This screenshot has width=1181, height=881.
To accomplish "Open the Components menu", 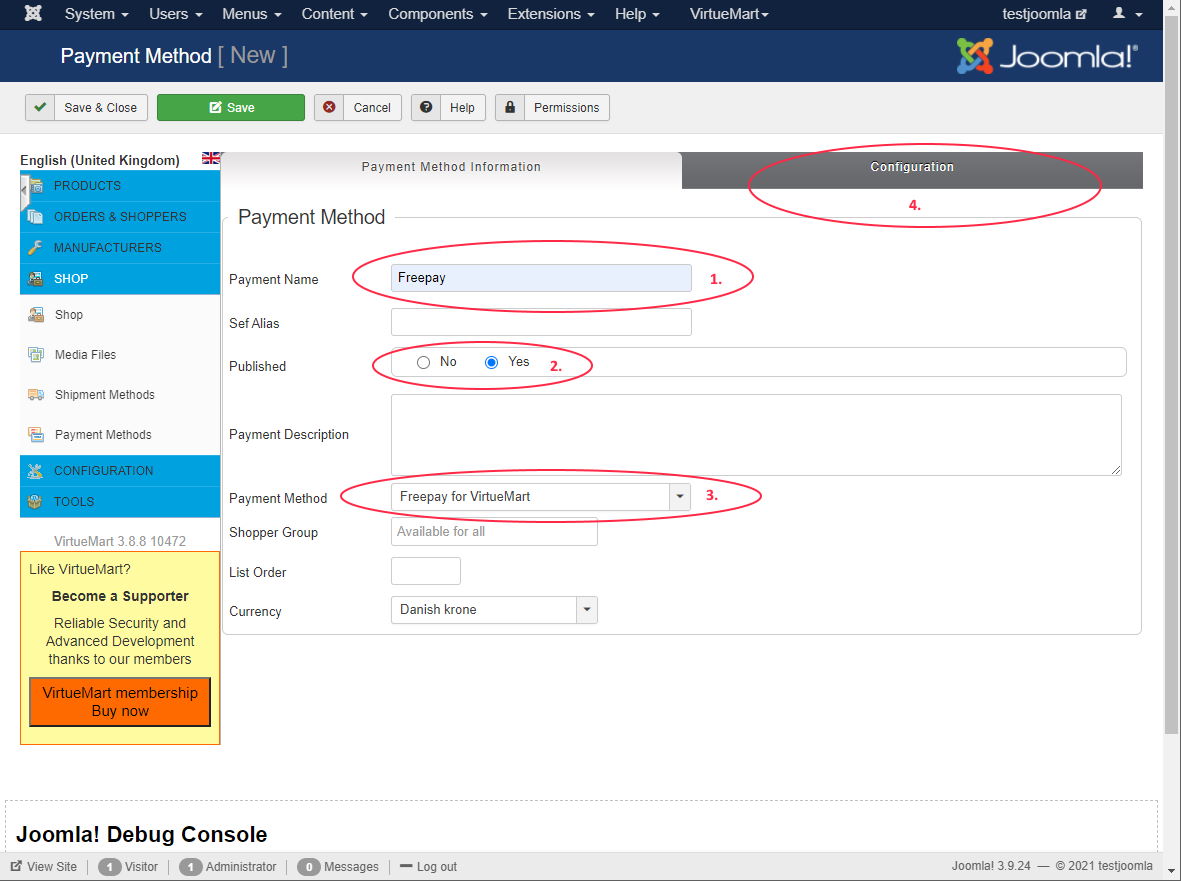I will click(438, 14).
